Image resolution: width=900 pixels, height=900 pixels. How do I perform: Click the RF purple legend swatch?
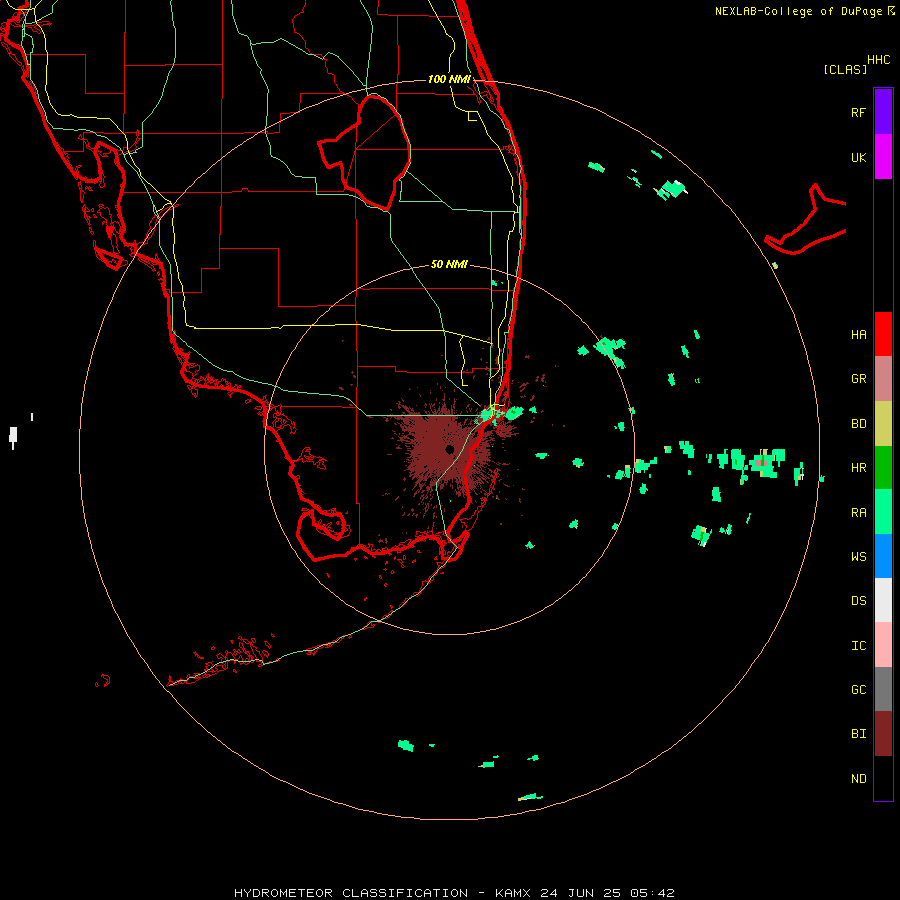(x=883, y=112)
